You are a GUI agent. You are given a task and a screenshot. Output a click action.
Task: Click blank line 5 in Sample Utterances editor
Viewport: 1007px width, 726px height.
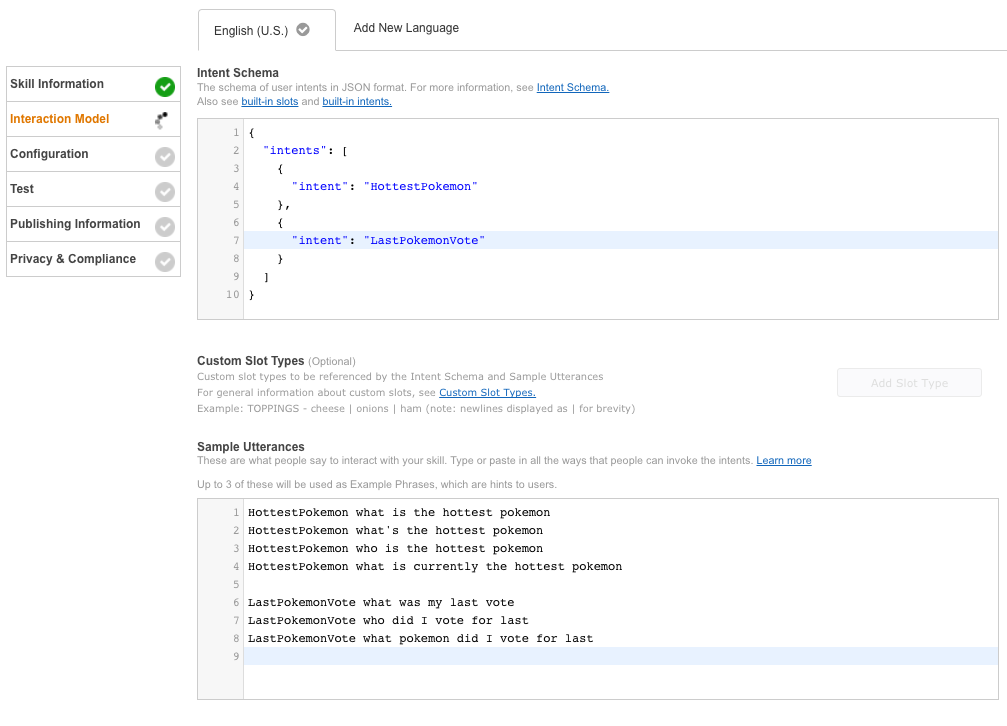620,585
